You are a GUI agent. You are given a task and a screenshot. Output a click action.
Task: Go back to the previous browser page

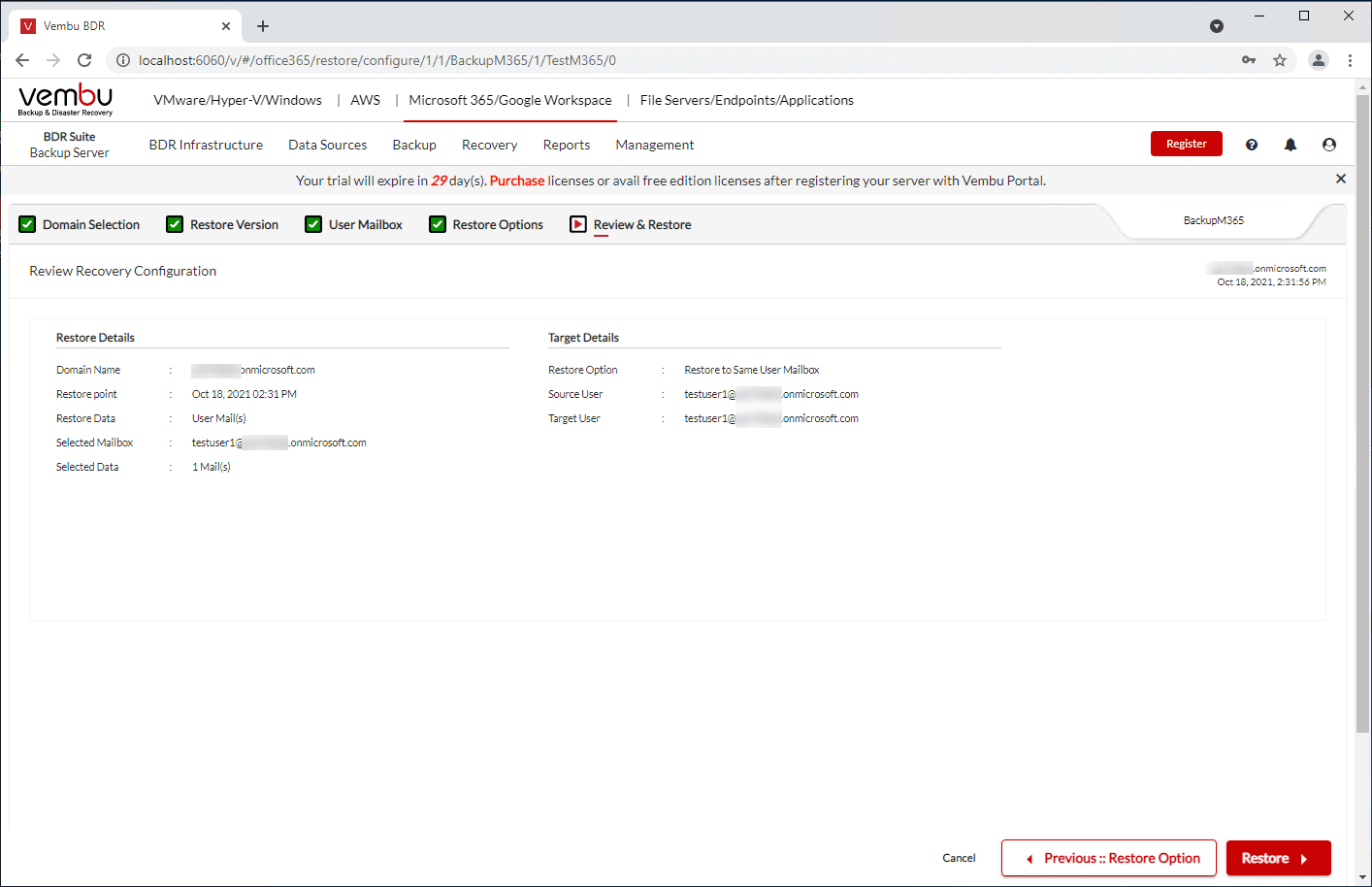22,60
